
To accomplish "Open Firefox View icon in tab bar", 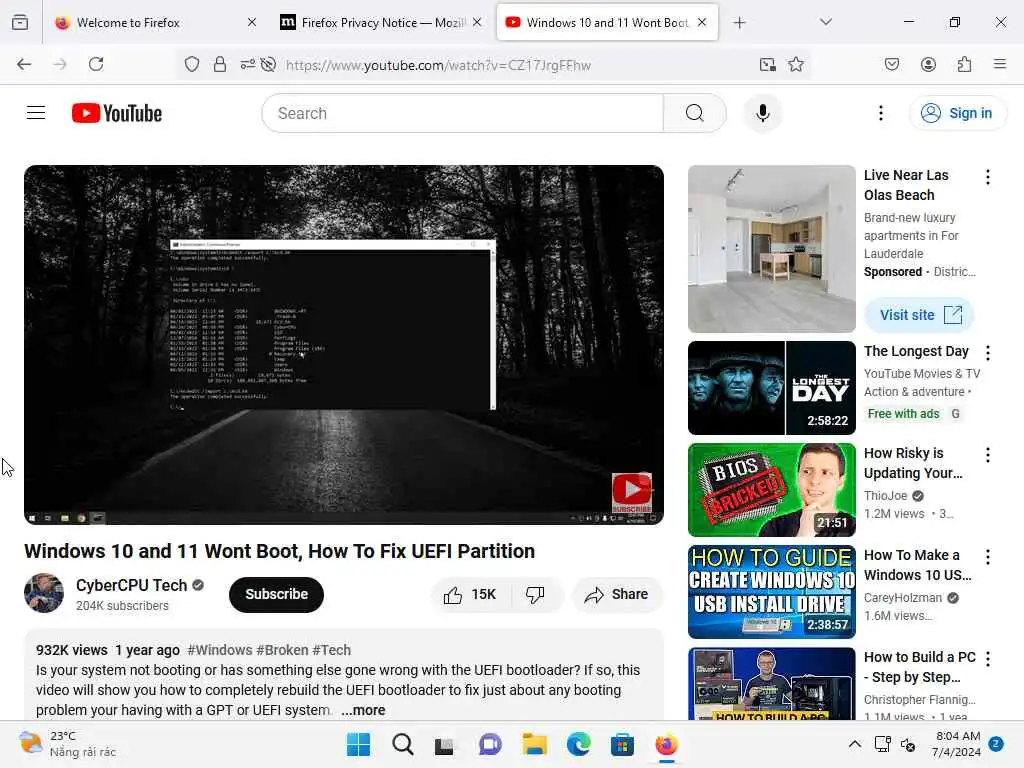I will coord(20,22).
